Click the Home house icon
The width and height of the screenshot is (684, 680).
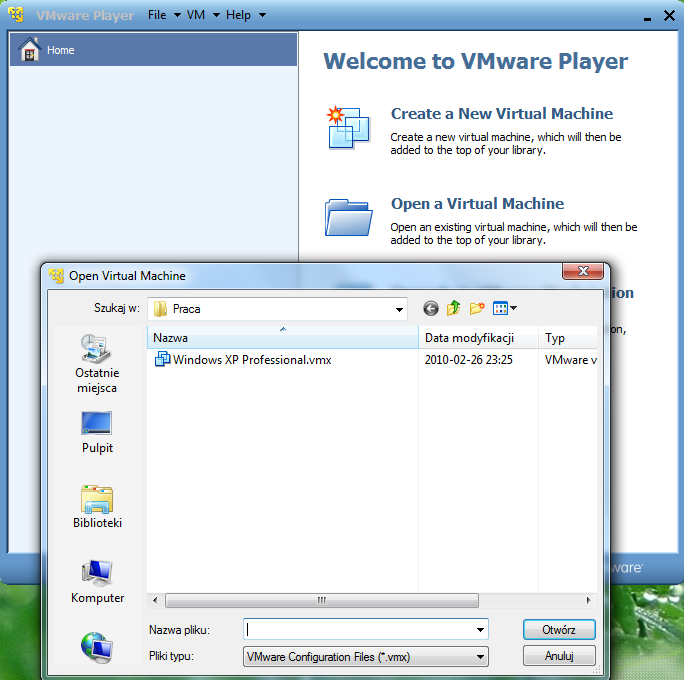coord(30,49)
